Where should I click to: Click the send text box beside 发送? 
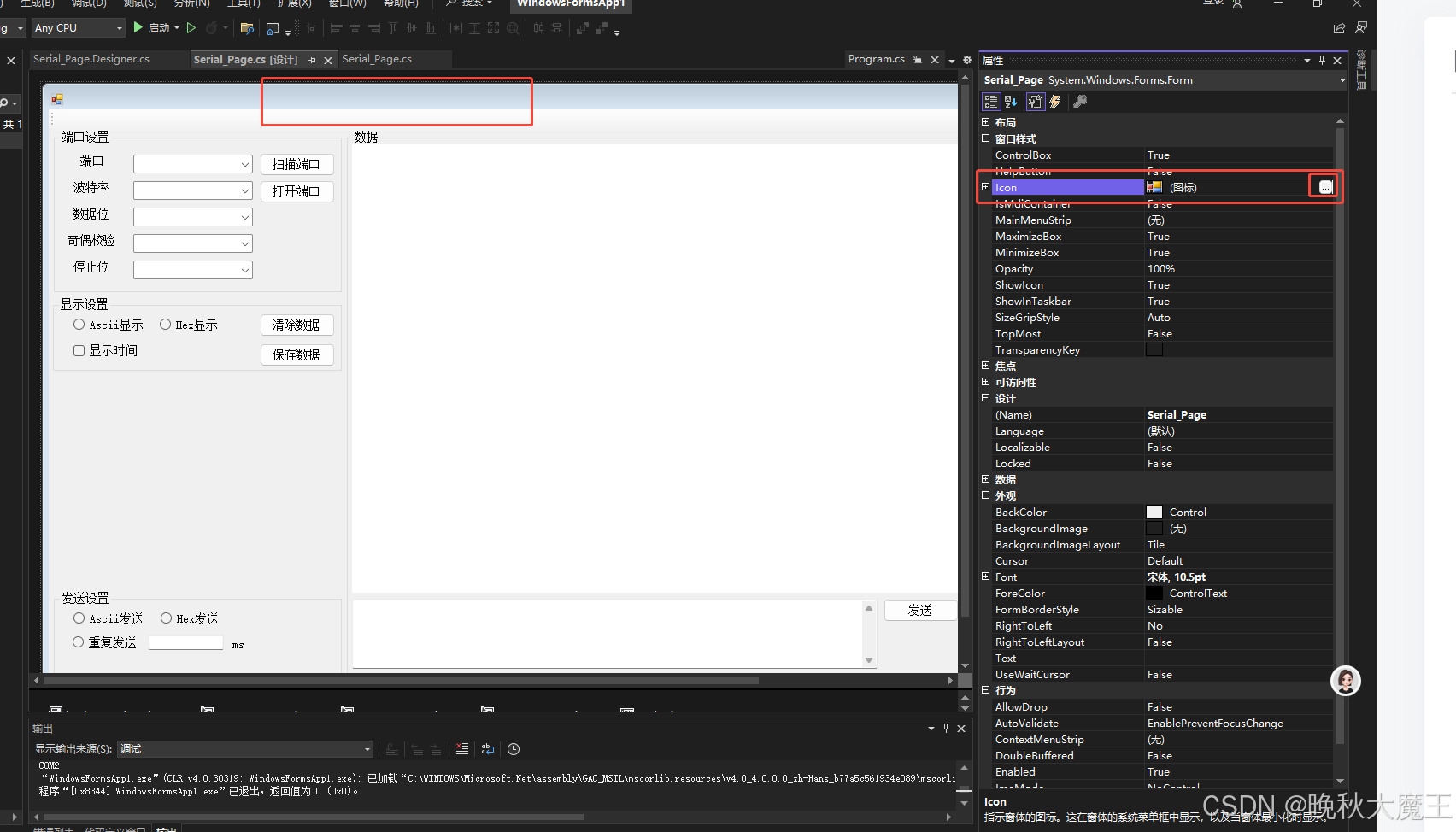click(614, 634)
